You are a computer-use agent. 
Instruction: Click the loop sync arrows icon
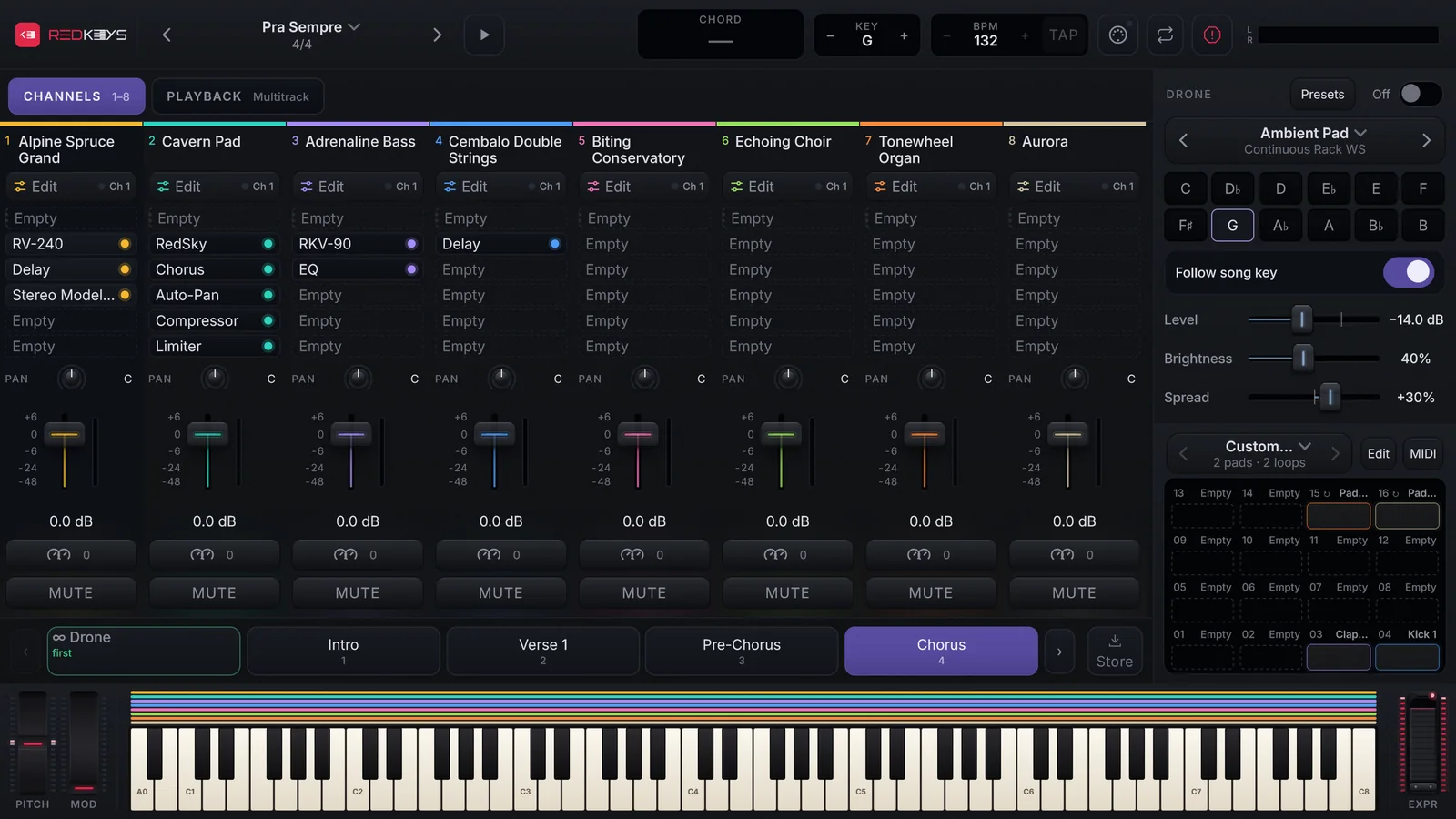(1165, 35)
